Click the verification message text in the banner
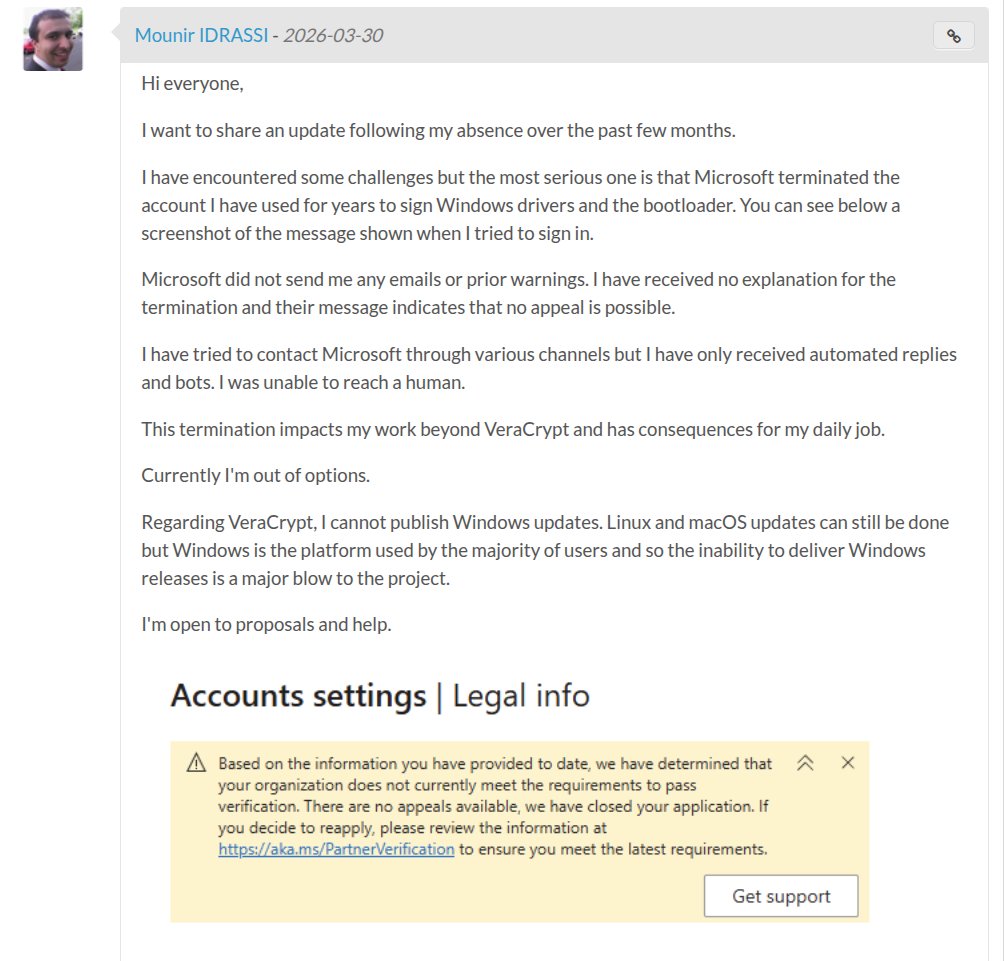1005x961 pixels. pyautogui.click(x=495, y=806)
